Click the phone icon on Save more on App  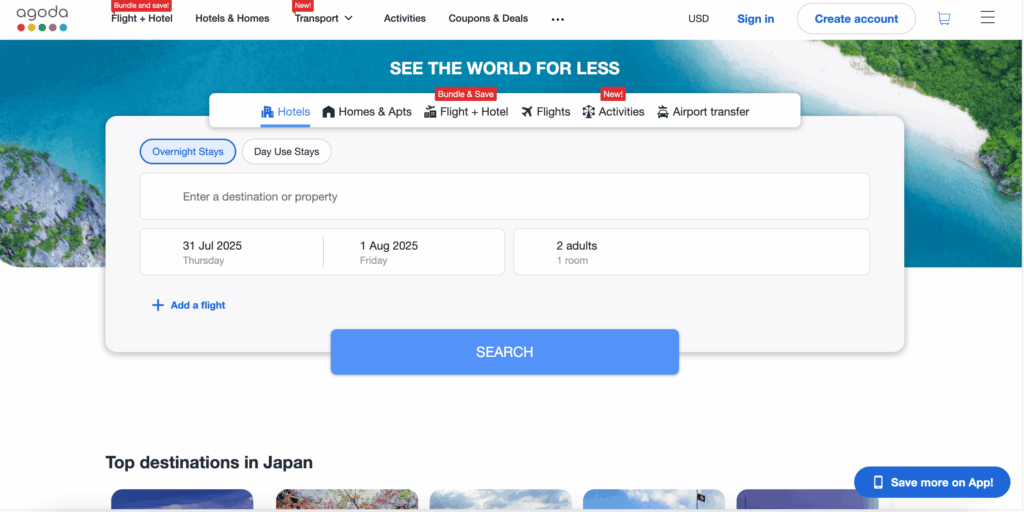pos(878,482)
